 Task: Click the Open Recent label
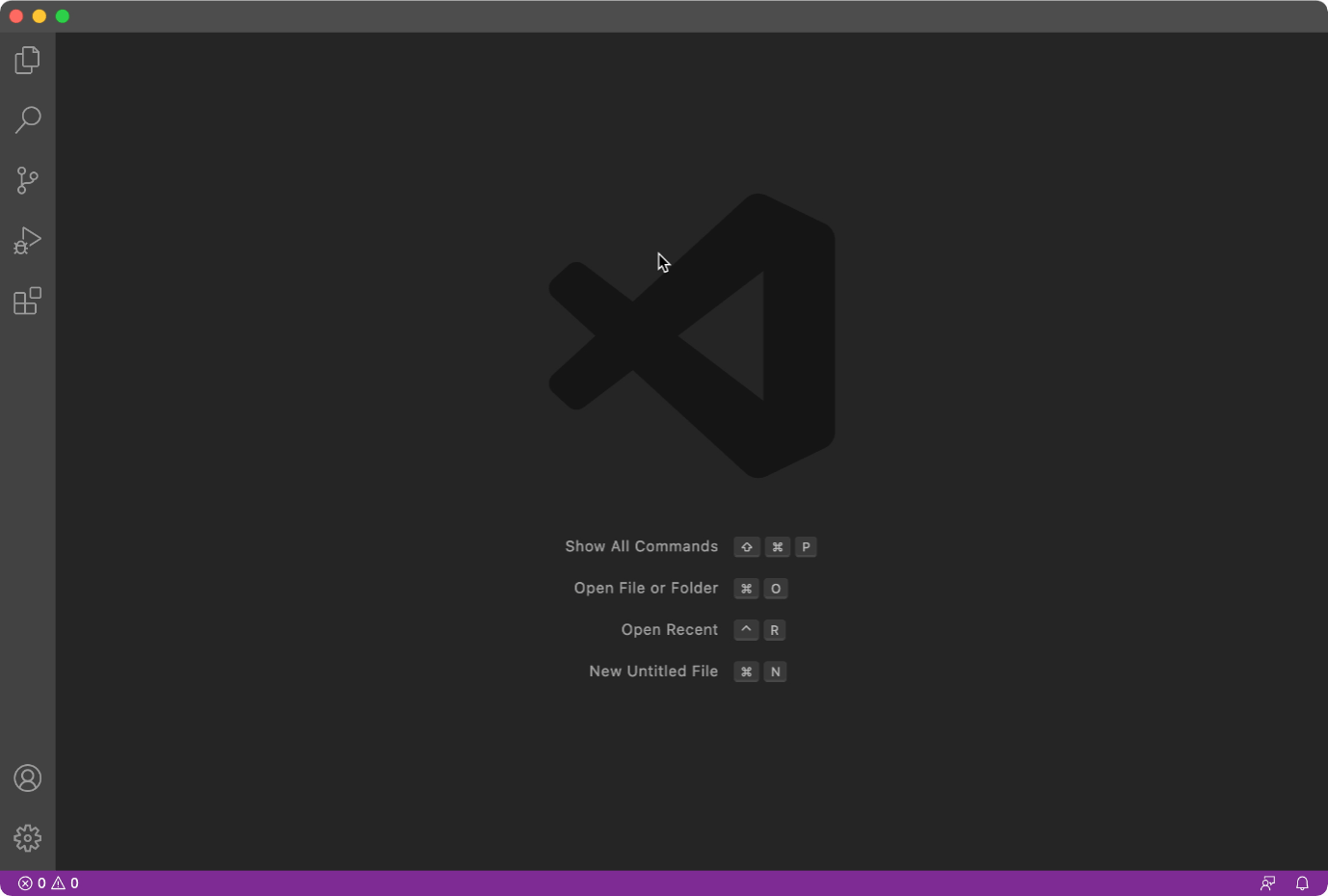pos(669,629)
